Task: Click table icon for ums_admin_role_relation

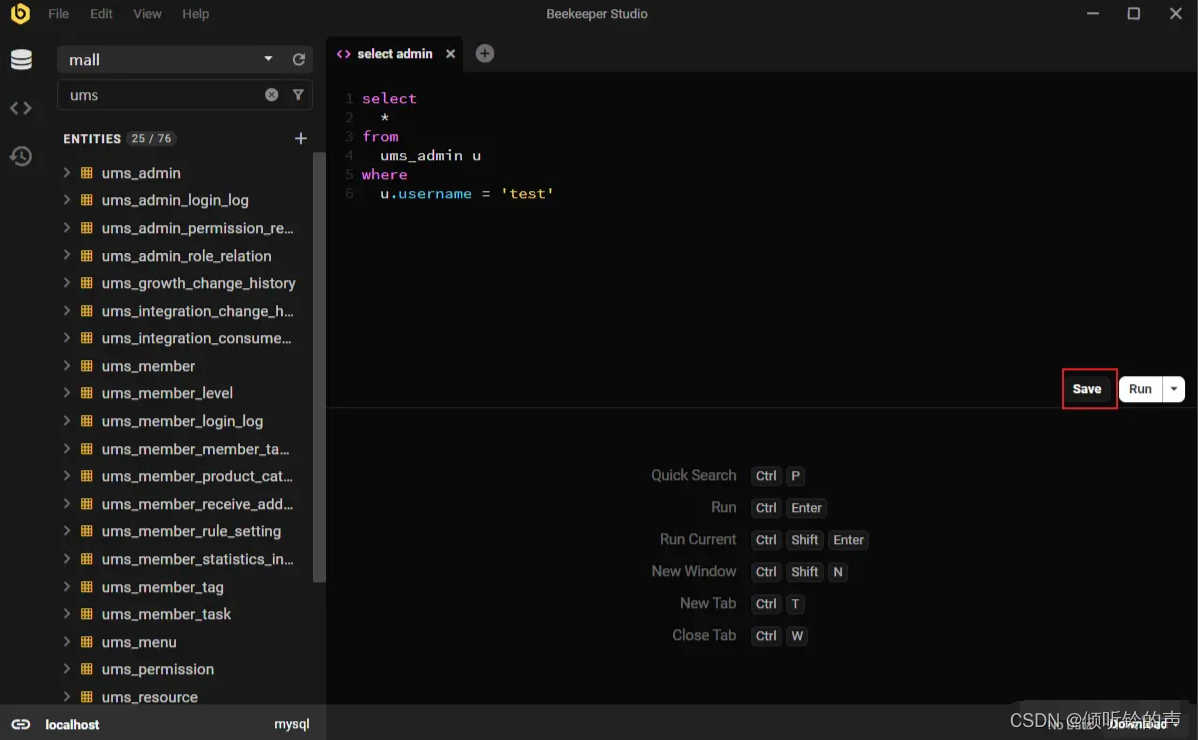Action: (x=86, y=255)
